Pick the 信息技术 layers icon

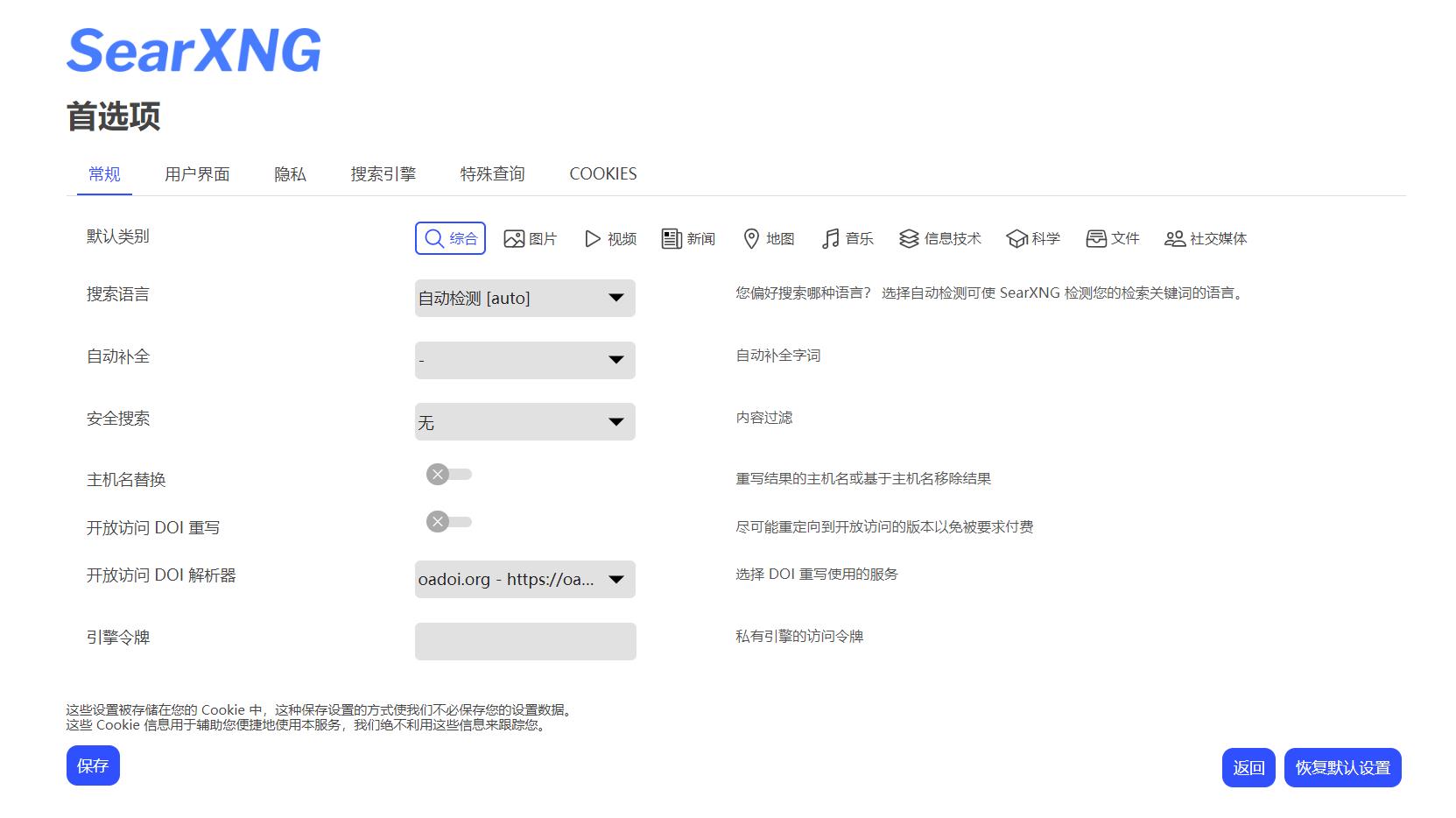(909, 238)
